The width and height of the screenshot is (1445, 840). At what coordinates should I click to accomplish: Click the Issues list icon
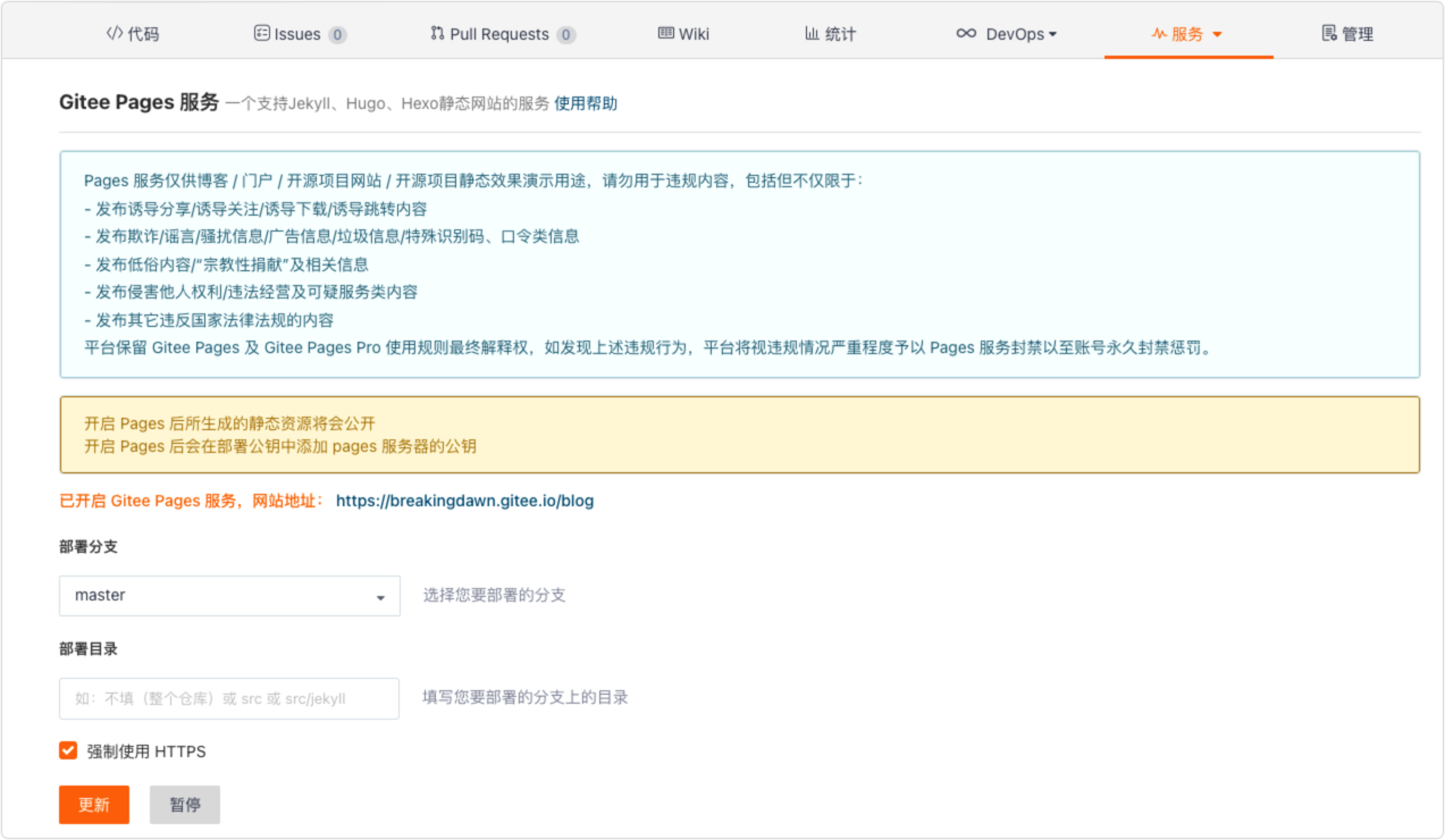pos(262,33)
